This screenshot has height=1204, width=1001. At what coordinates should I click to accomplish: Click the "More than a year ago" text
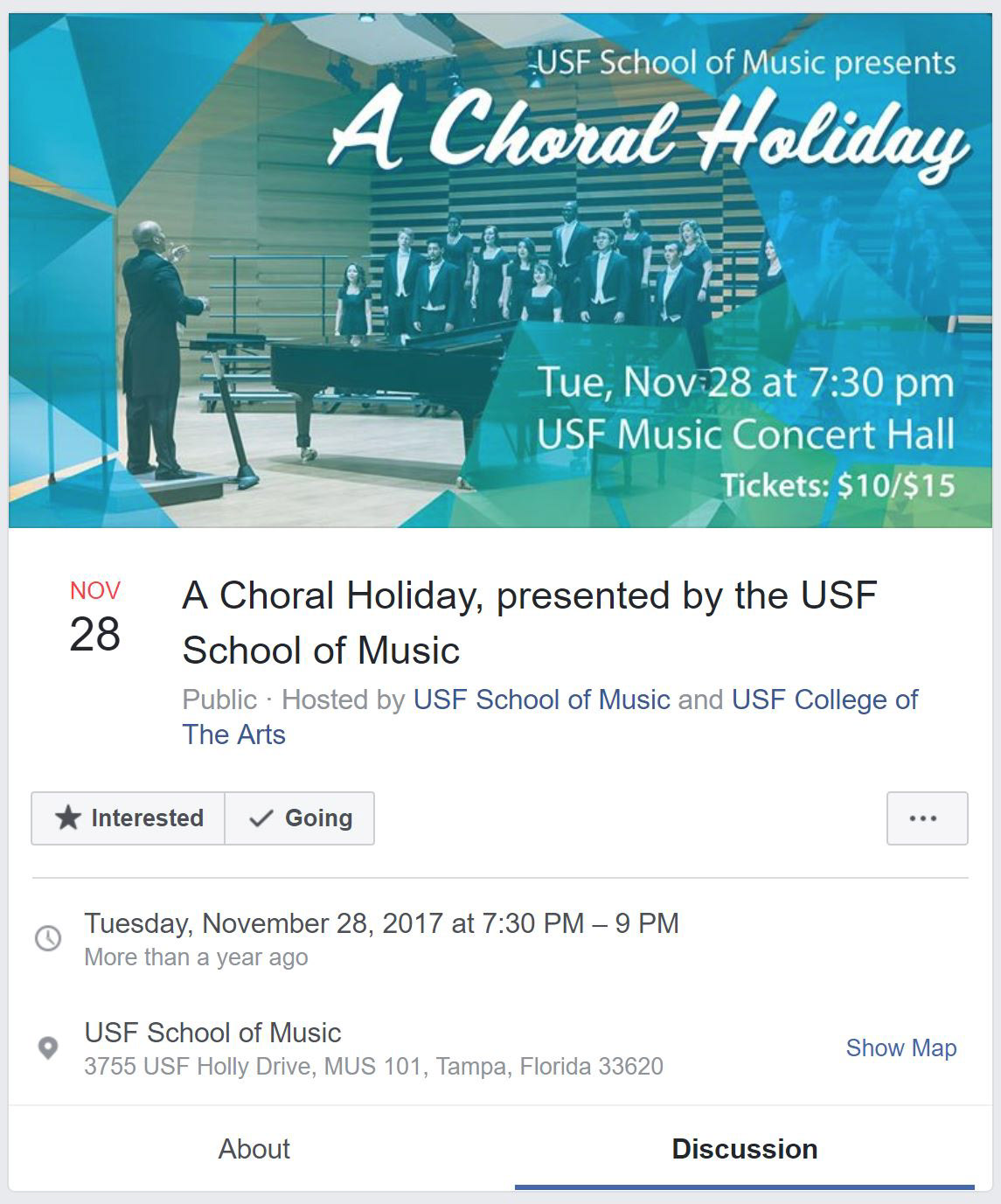[x=196, y=957]
